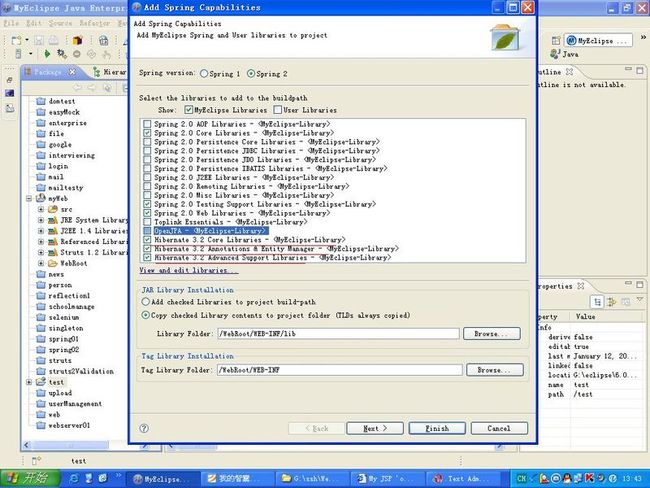Click the Cancel button
Image resolution: width=650 pixels, height=488 pixels.
[499, 428]
